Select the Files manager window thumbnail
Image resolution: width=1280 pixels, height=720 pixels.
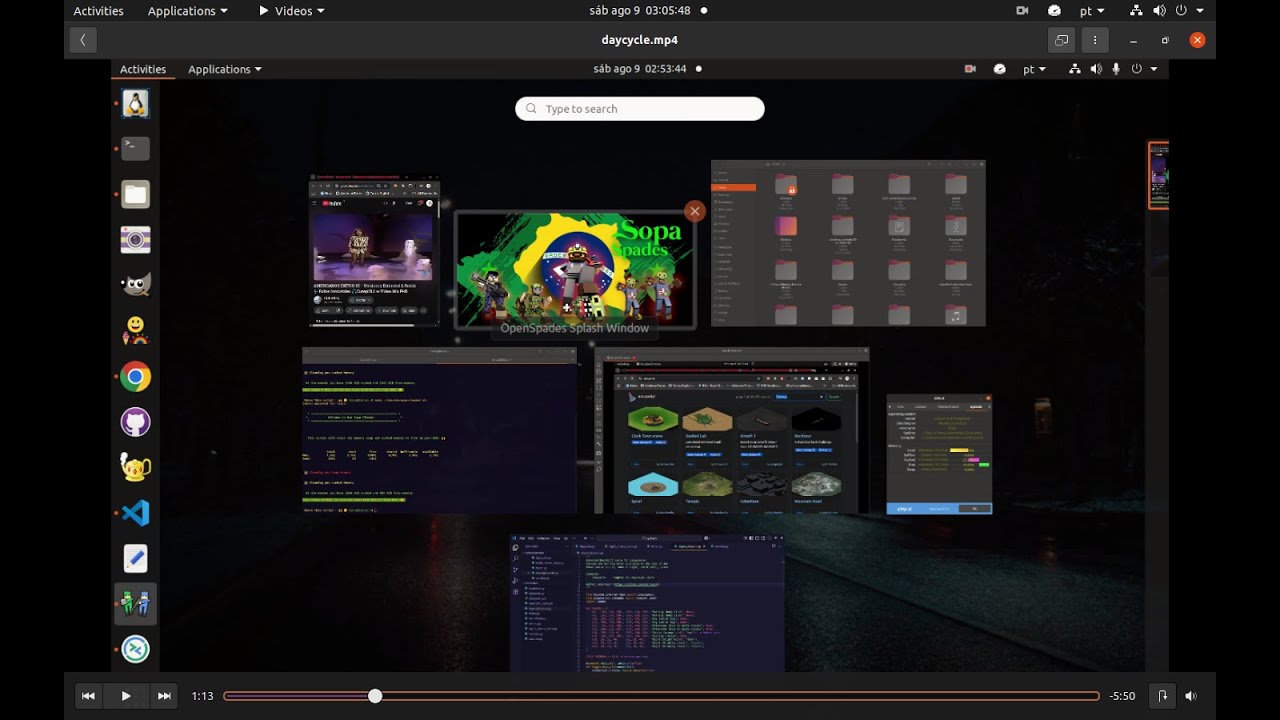[x=848, y=243]
